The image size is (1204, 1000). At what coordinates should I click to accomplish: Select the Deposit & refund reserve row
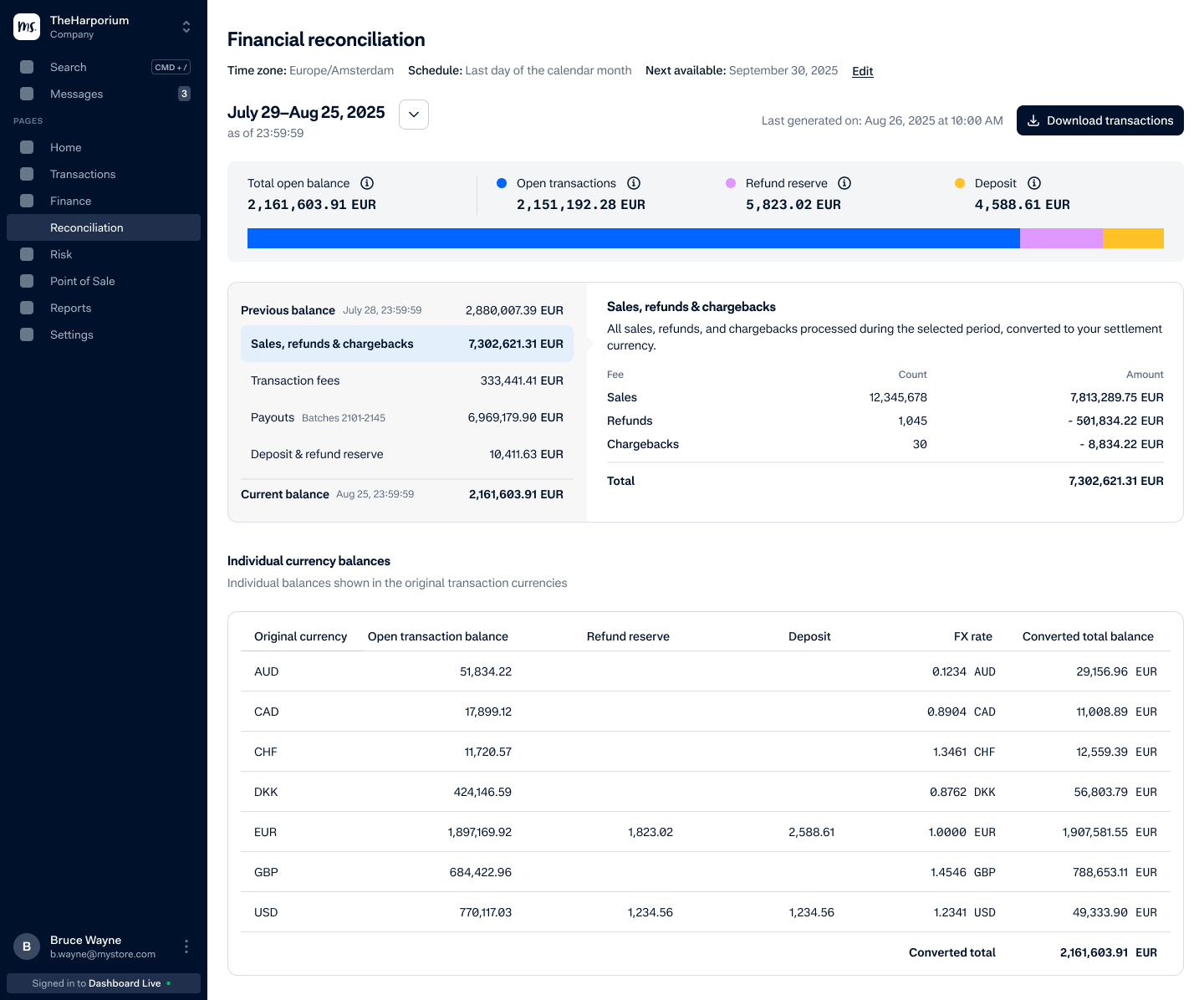pyautogui.click(x=407, y=454)
